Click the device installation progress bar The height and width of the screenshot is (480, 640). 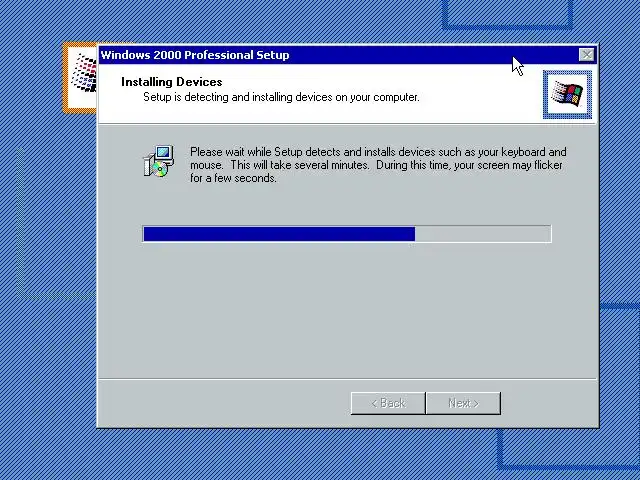click(347, 234)
